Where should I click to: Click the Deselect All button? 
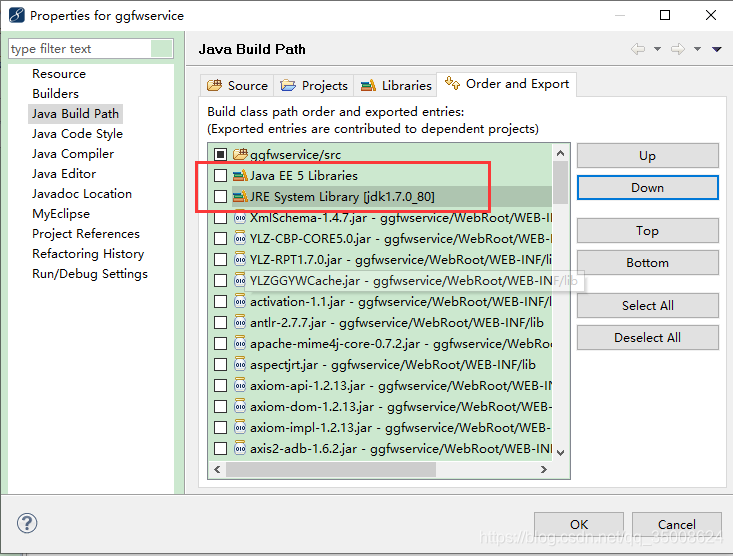tap(647, 338)
